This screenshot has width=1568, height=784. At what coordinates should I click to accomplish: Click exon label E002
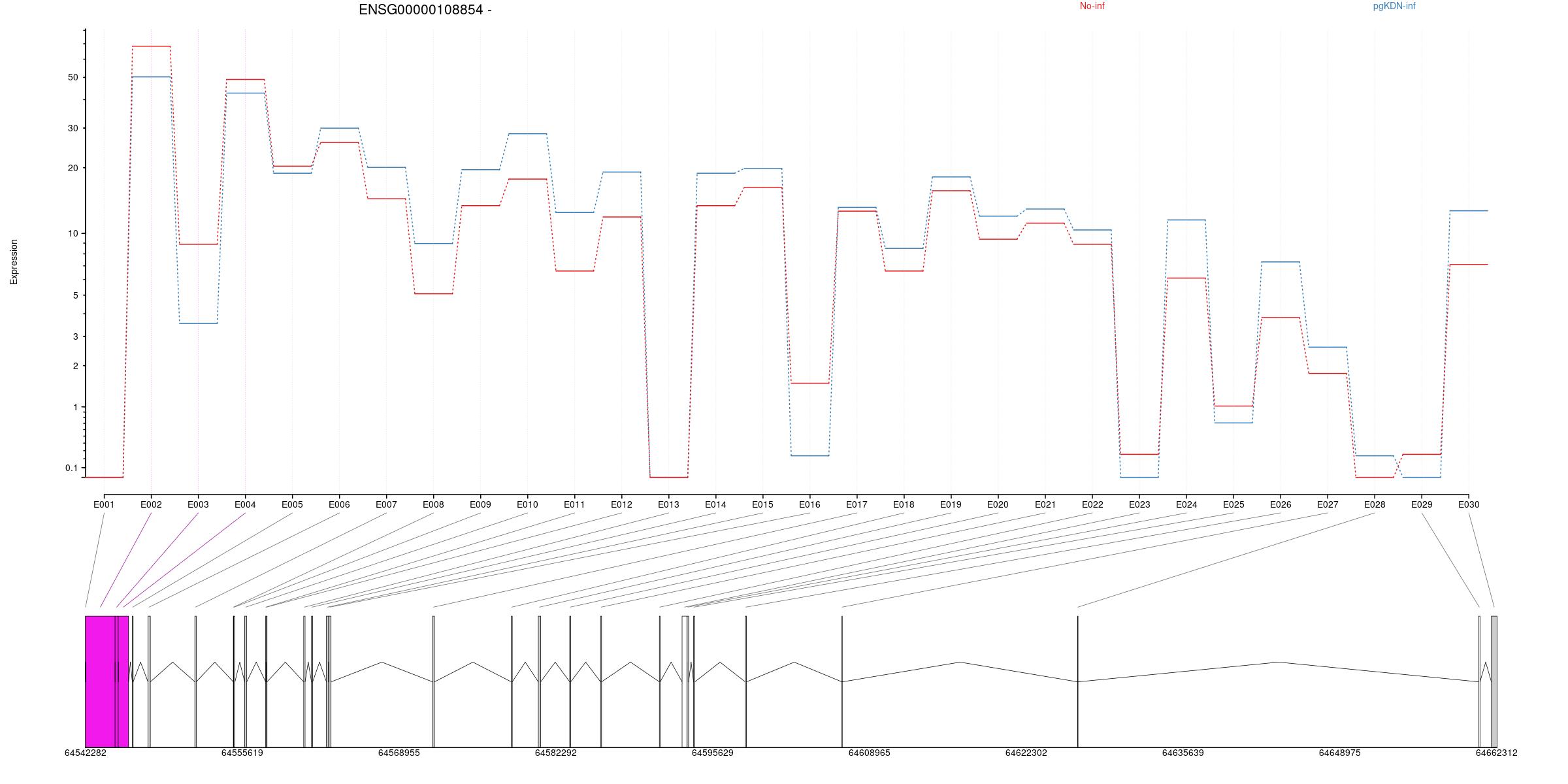coord(151,504)
